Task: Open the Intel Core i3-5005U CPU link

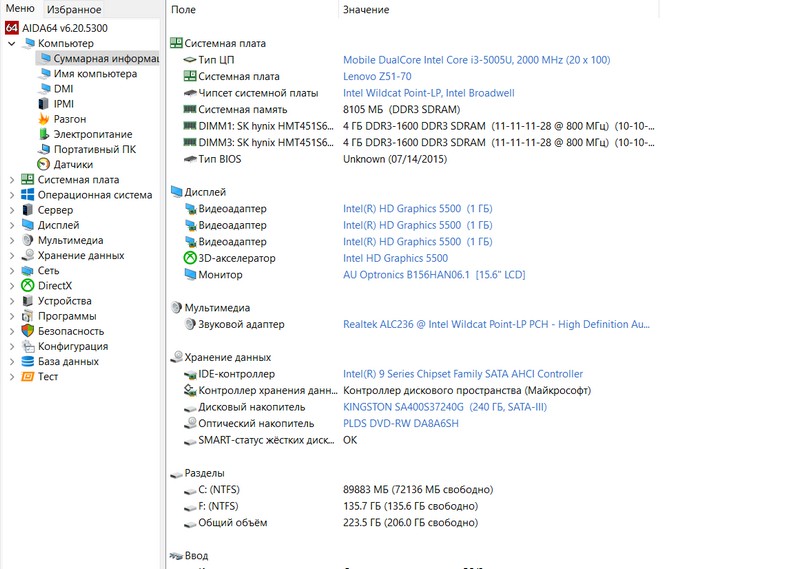Action: click(x=476, y=60)
